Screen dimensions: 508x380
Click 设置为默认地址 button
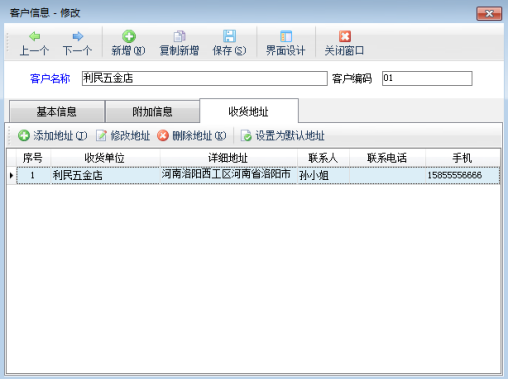282,136
